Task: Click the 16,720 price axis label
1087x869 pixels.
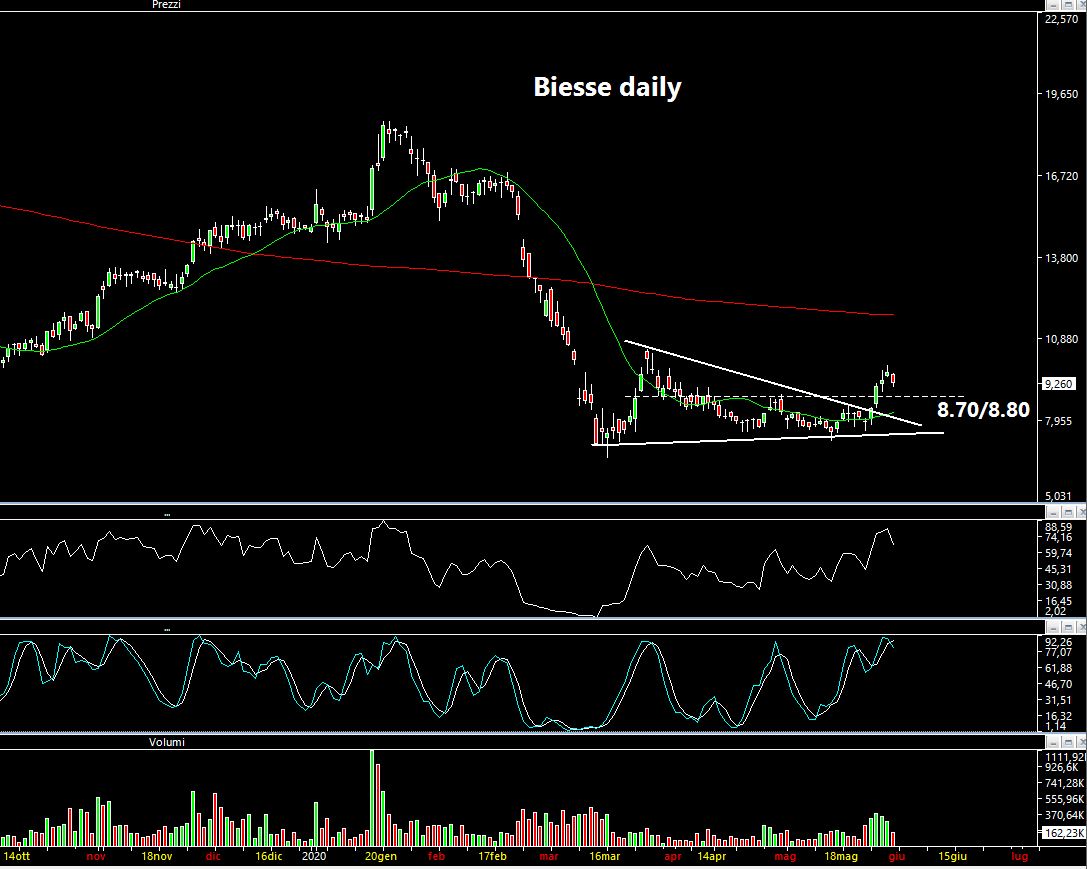Action: pyautogui.click(x=1062, y=177)
